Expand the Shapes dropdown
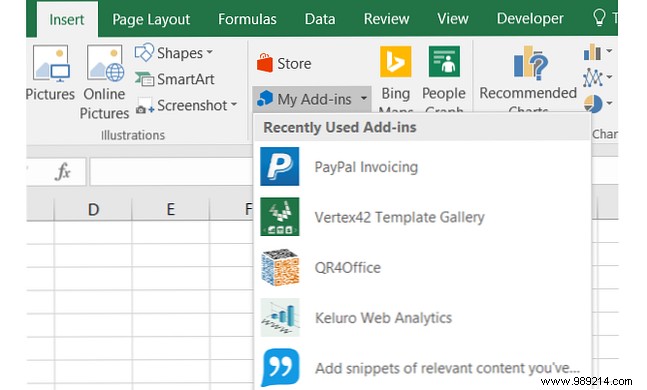The height and width of the screenshot is (390, 647). [210, 52]
